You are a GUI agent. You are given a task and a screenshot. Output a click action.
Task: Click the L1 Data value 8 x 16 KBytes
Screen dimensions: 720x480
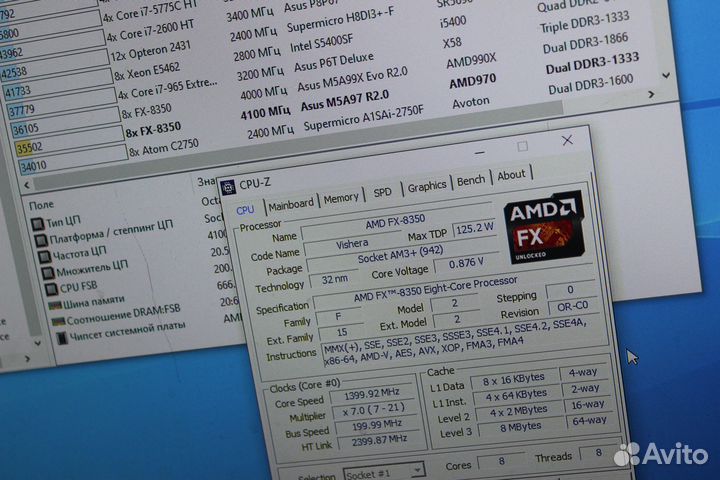click(514, 381)
